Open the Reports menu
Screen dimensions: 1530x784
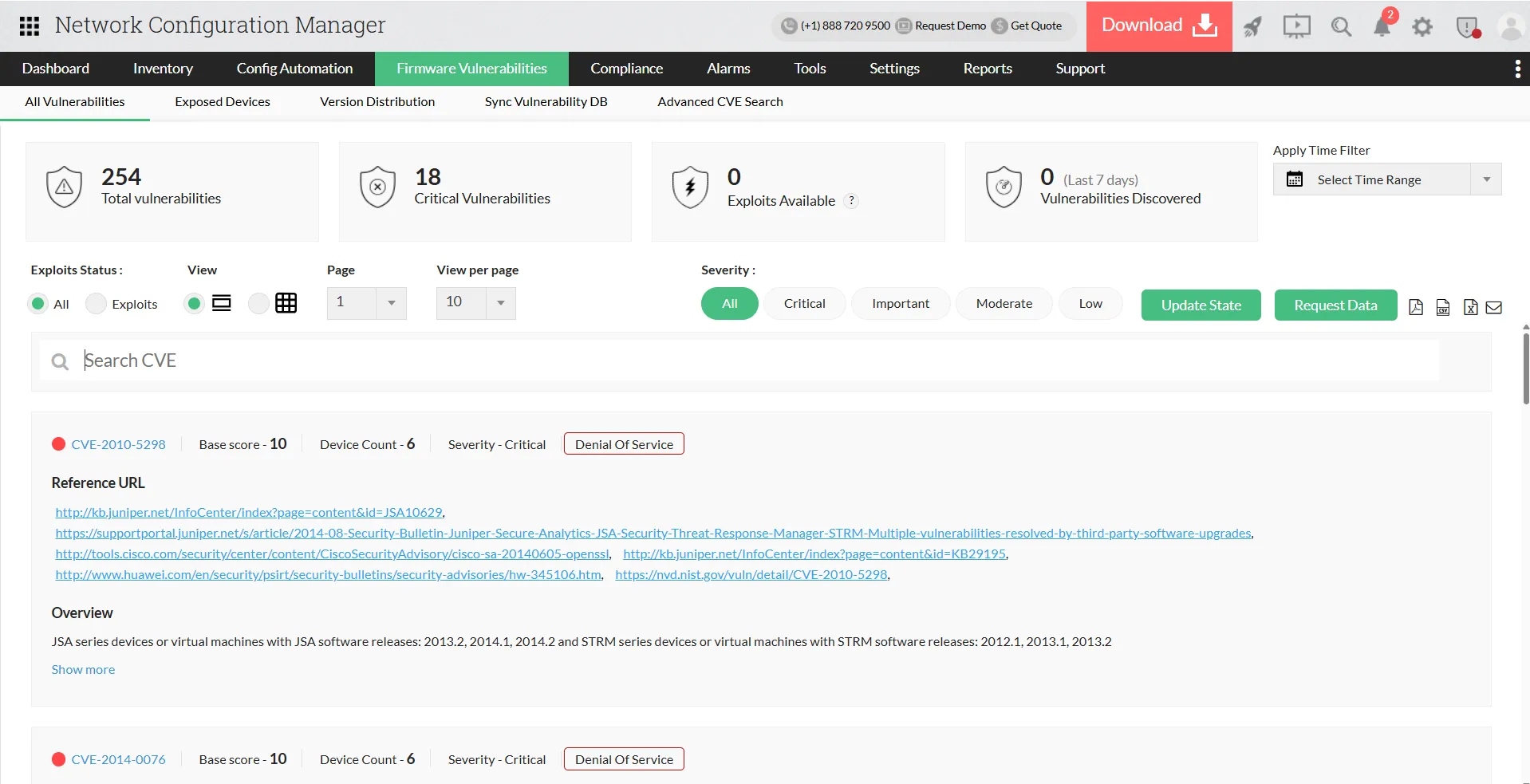point(988,69)
